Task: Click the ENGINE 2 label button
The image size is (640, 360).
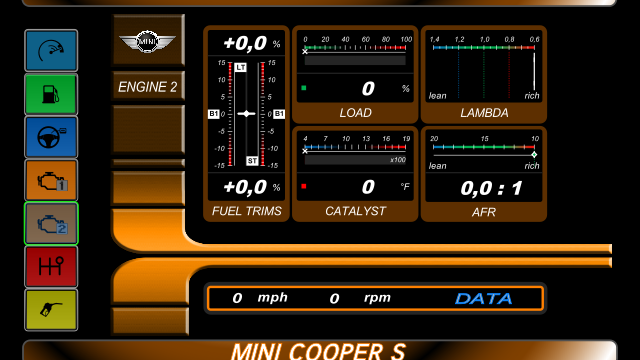Action: click(148, 86)
